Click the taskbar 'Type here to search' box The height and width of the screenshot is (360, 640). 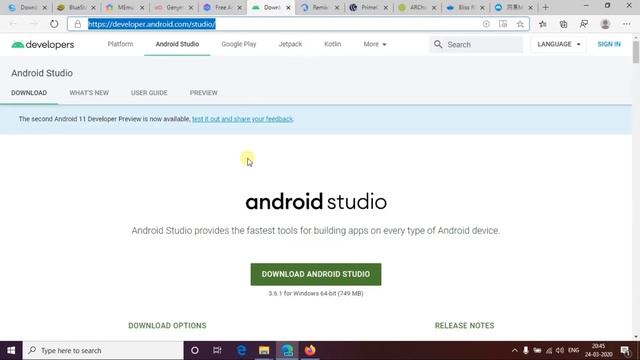tap(103, 350)
